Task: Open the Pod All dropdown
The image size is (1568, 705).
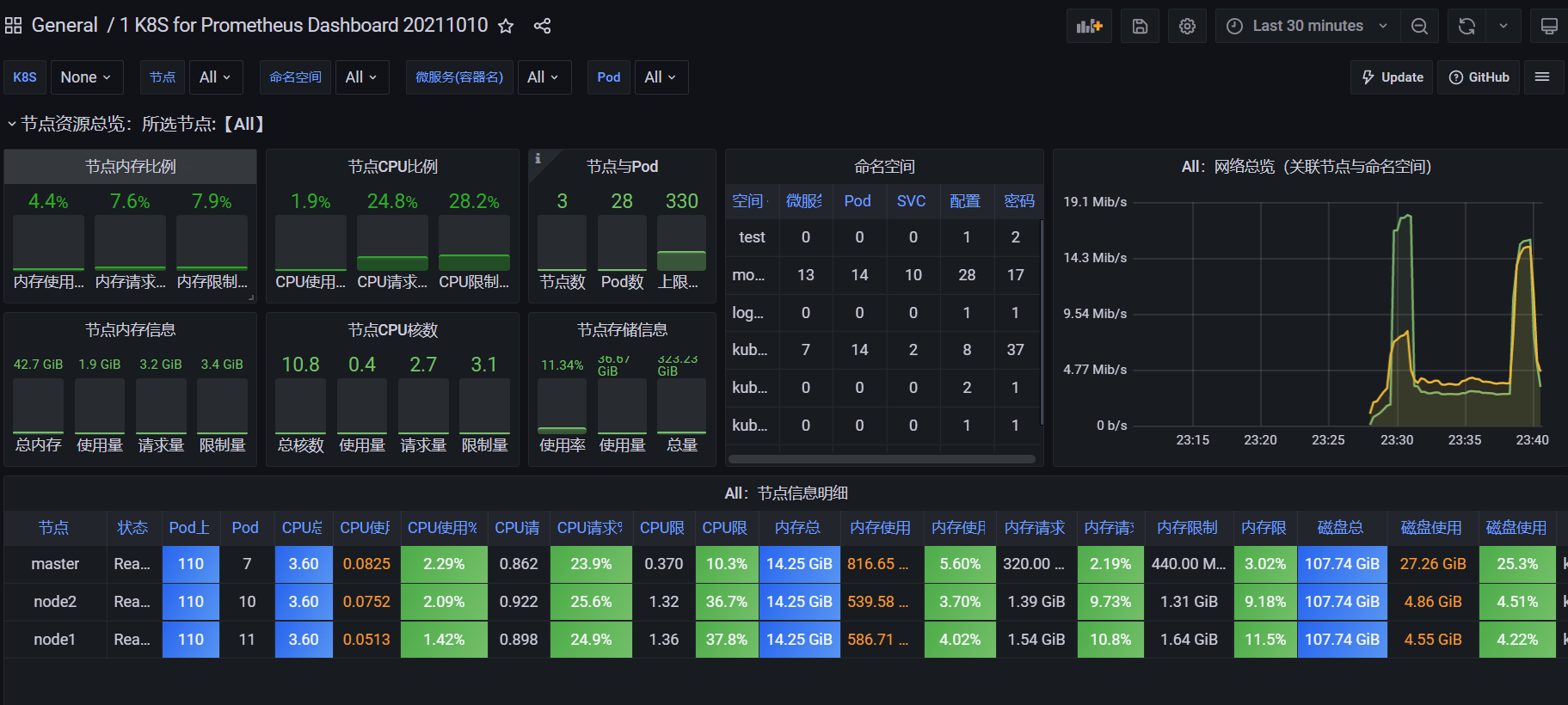Action: pyautogui.click(x=661, y=77)
